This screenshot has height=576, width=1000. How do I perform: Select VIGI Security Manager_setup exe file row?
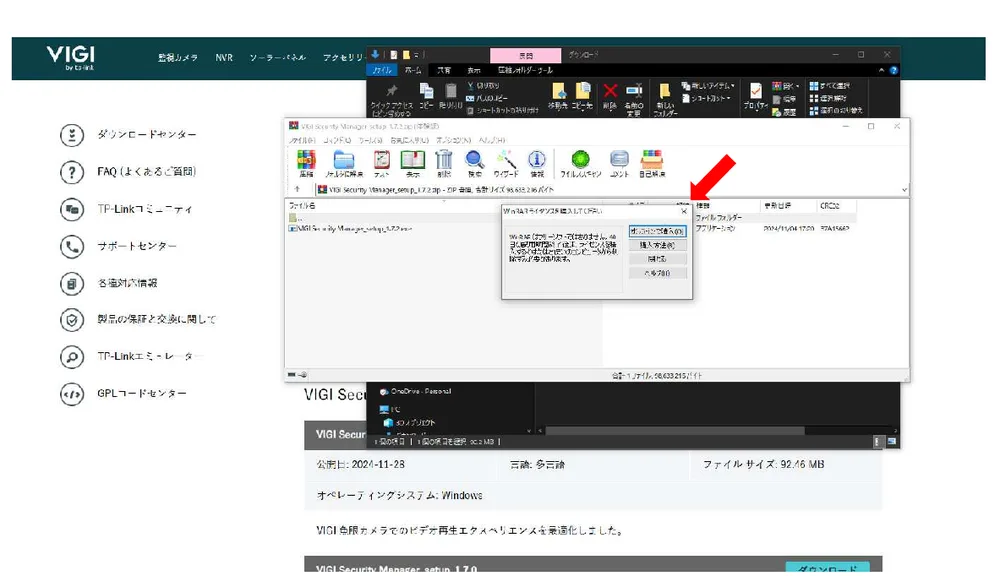(351, 228)
